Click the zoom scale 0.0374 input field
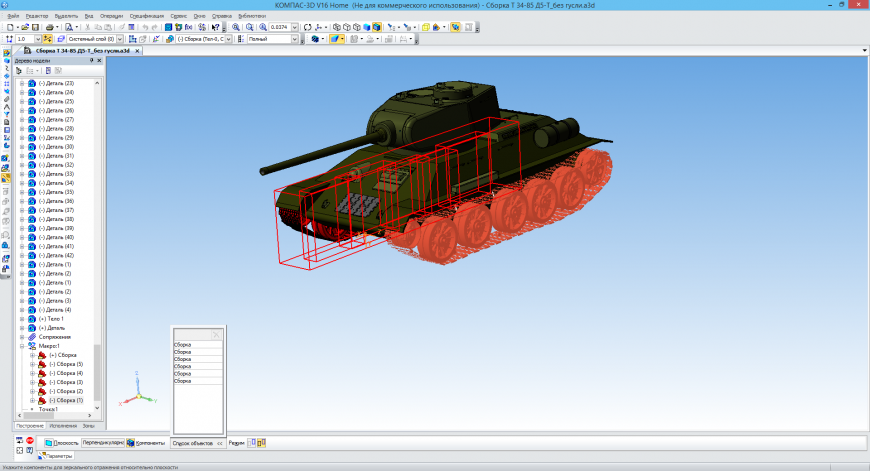This screenshot has width=870, height=471. point(280,27)
